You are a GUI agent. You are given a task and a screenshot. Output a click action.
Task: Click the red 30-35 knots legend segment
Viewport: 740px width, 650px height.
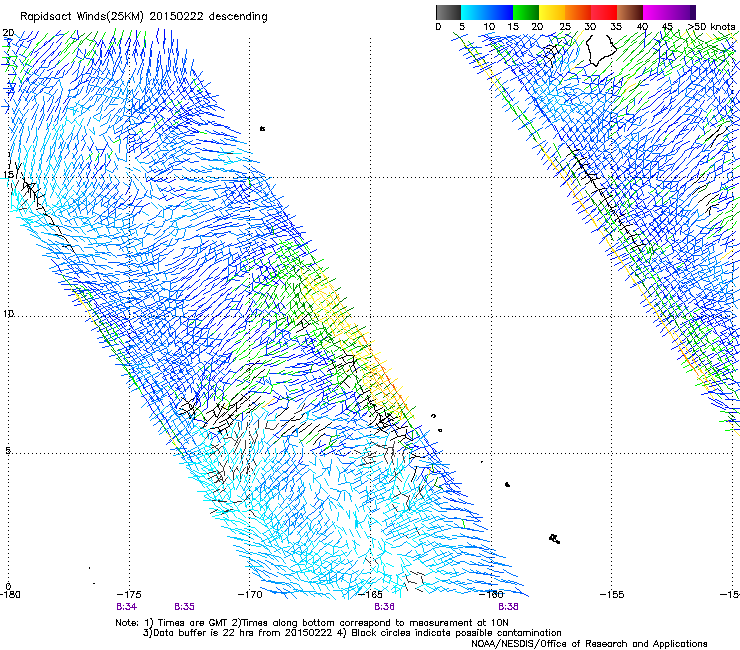(604, 12)
